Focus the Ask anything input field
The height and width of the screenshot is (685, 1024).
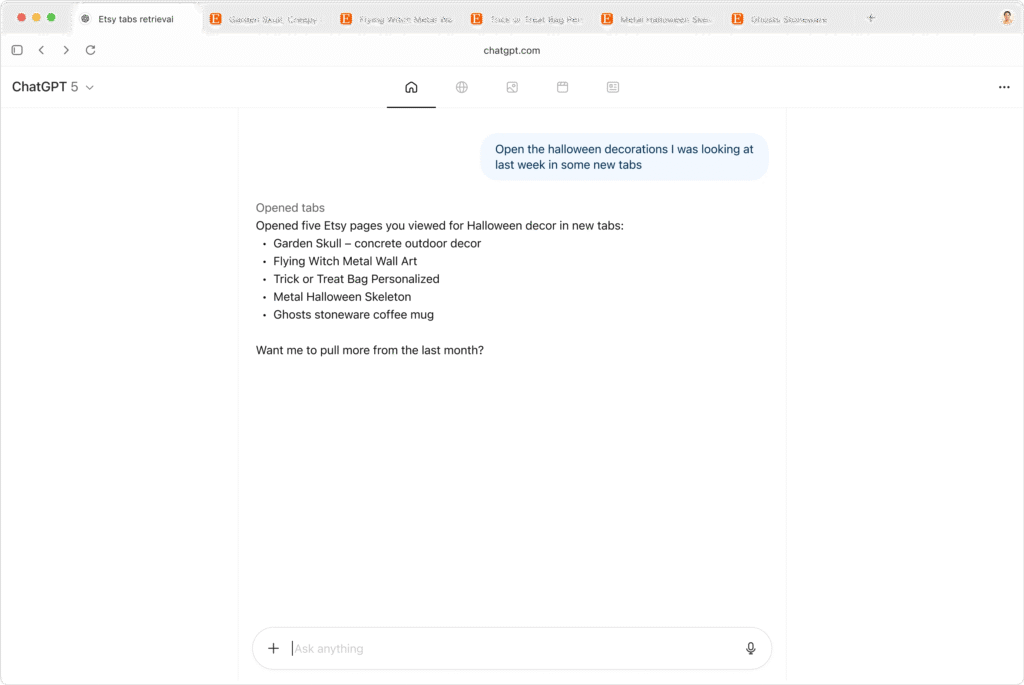pos(510,648)
